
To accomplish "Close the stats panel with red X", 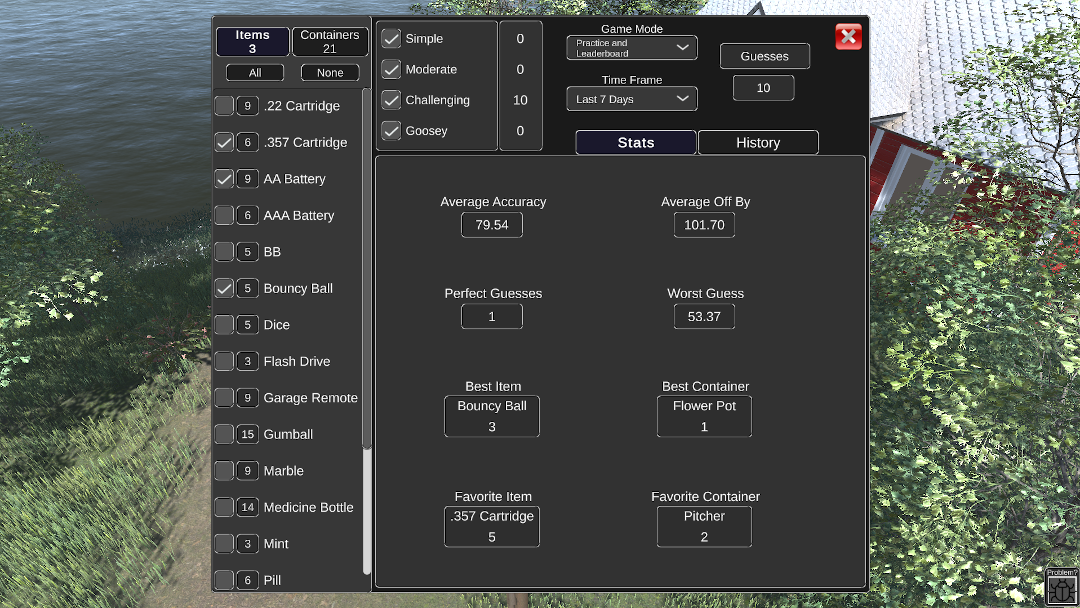I will tap(848, 37).
